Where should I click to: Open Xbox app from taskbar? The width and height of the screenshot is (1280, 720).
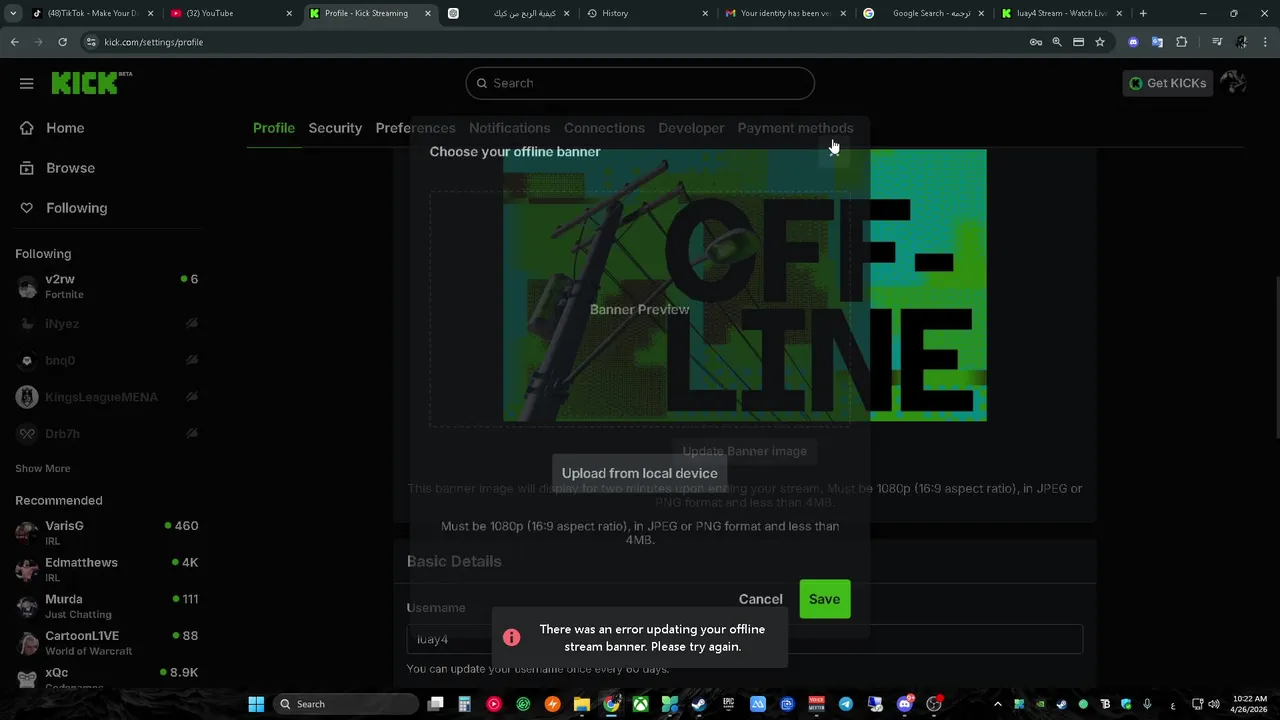click(640, 704)
